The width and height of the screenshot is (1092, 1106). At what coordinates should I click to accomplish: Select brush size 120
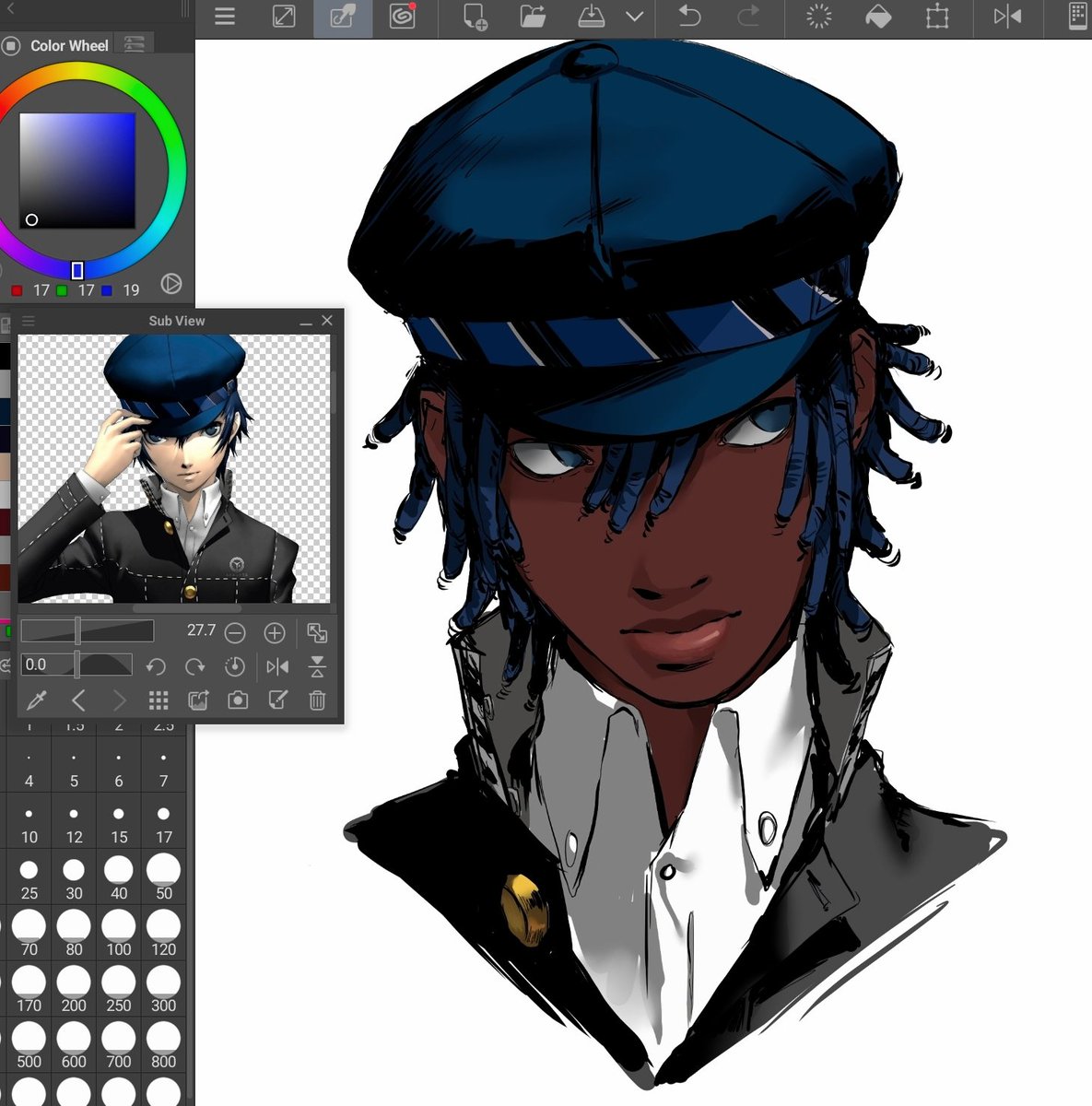[x=163, y=936]
